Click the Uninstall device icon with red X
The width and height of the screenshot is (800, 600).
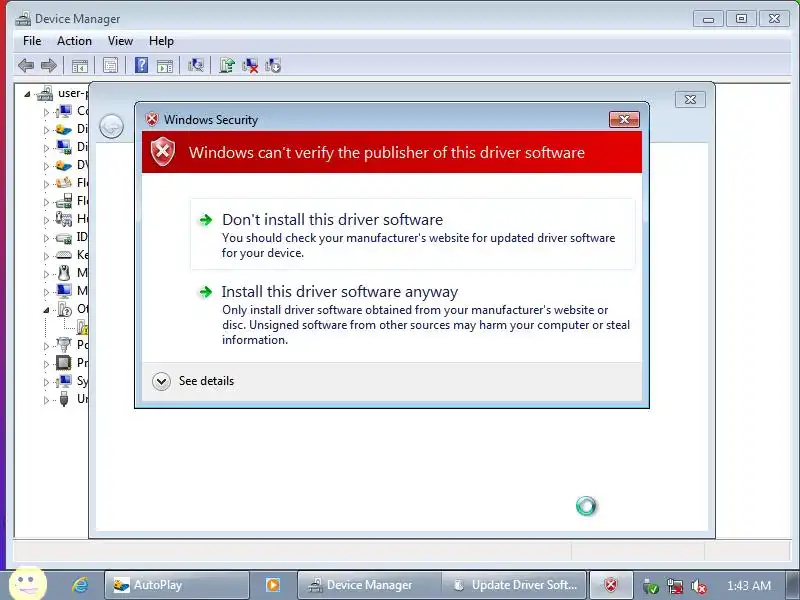[250, 65]
